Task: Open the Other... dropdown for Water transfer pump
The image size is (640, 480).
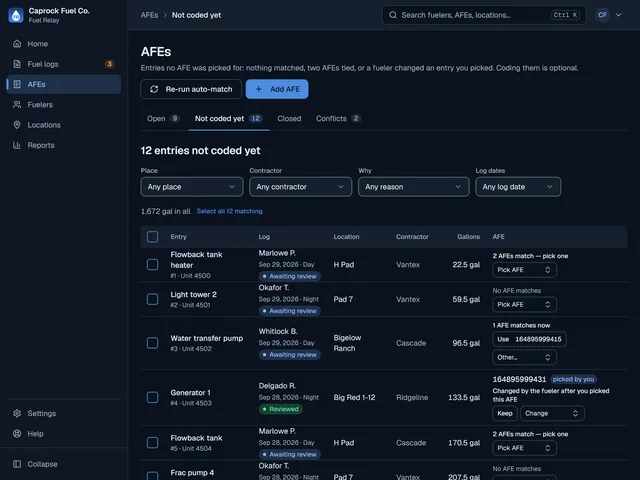Action: pyautogui.click(x=524, y=358)
